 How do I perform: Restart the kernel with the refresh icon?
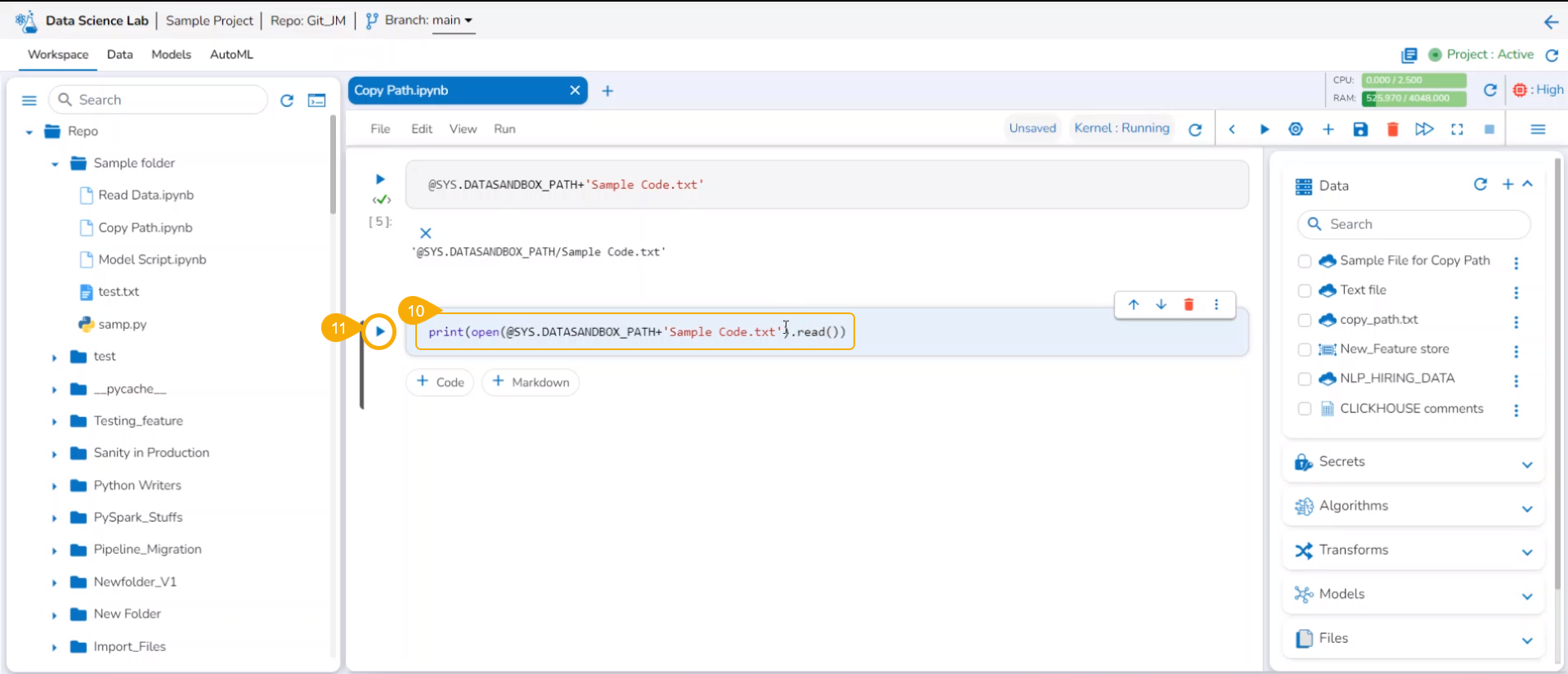click(1195, 129)
